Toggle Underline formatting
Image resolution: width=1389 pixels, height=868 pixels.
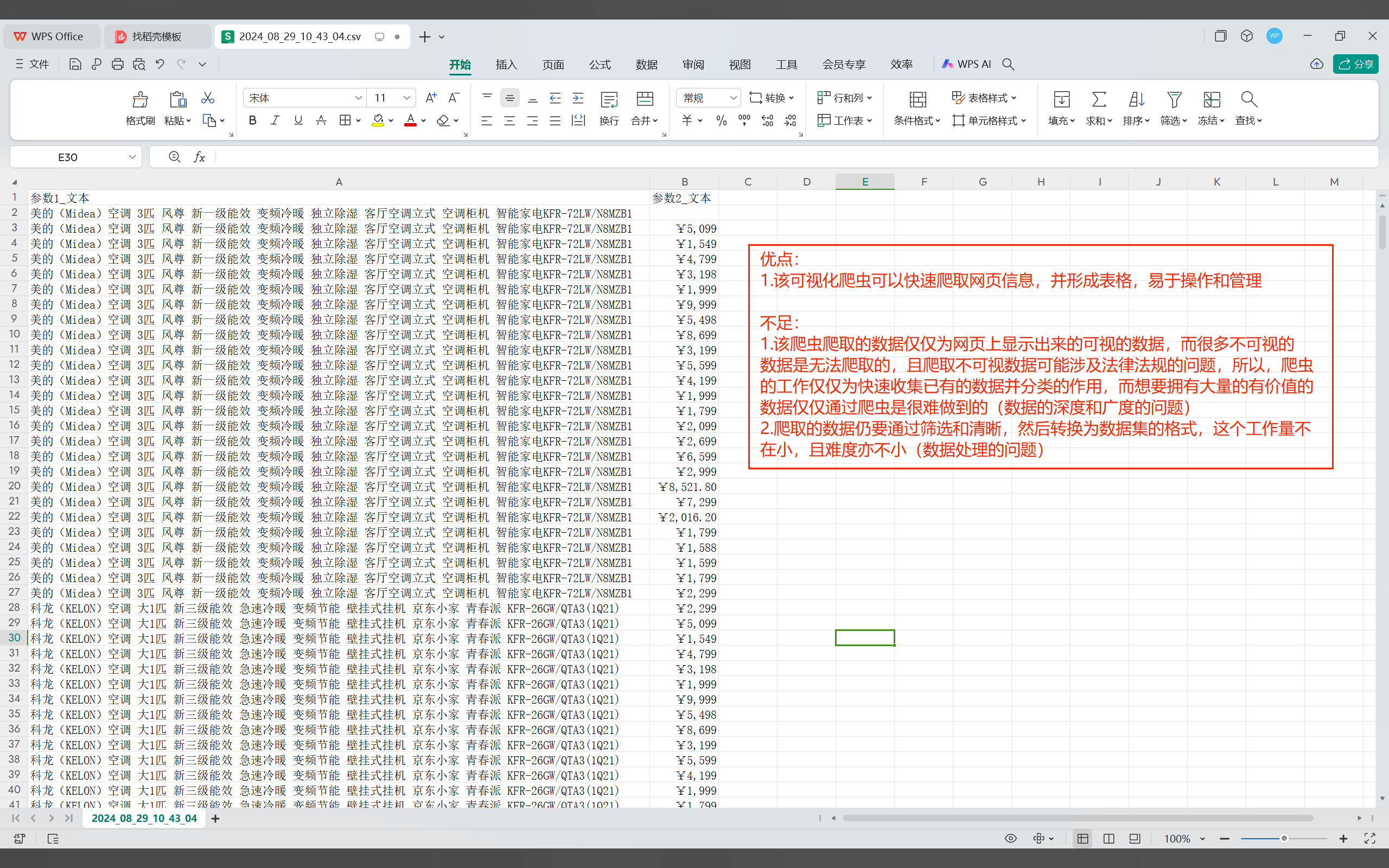click(298, 120)
